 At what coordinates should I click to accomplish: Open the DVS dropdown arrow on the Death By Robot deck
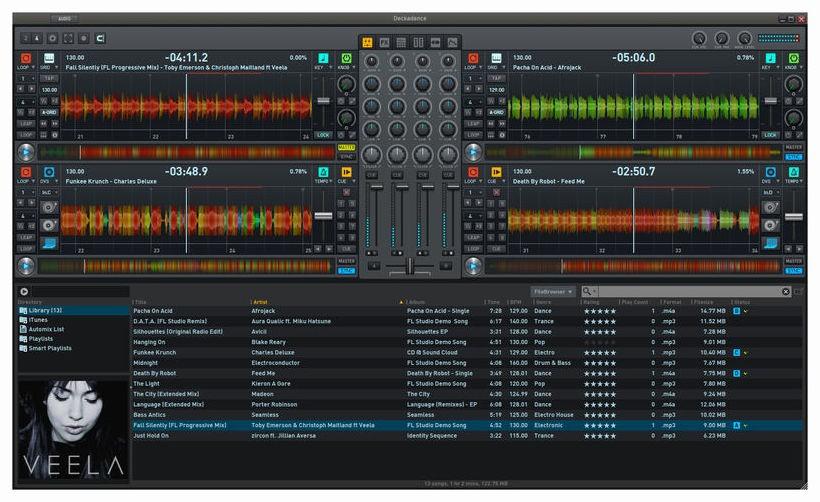coord(778,181)
